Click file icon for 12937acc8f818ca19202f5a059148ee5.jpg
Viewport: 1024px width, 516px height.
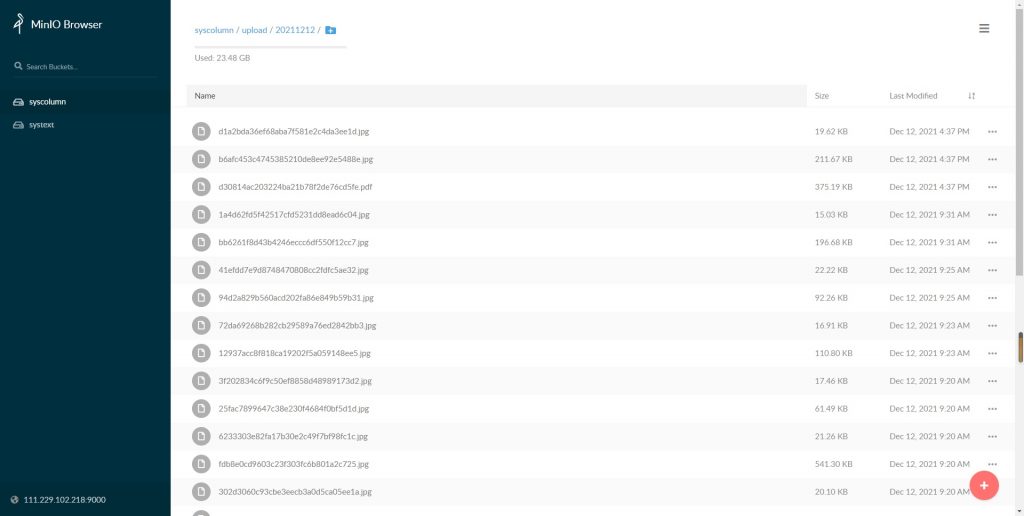click(x=201, y=353)
